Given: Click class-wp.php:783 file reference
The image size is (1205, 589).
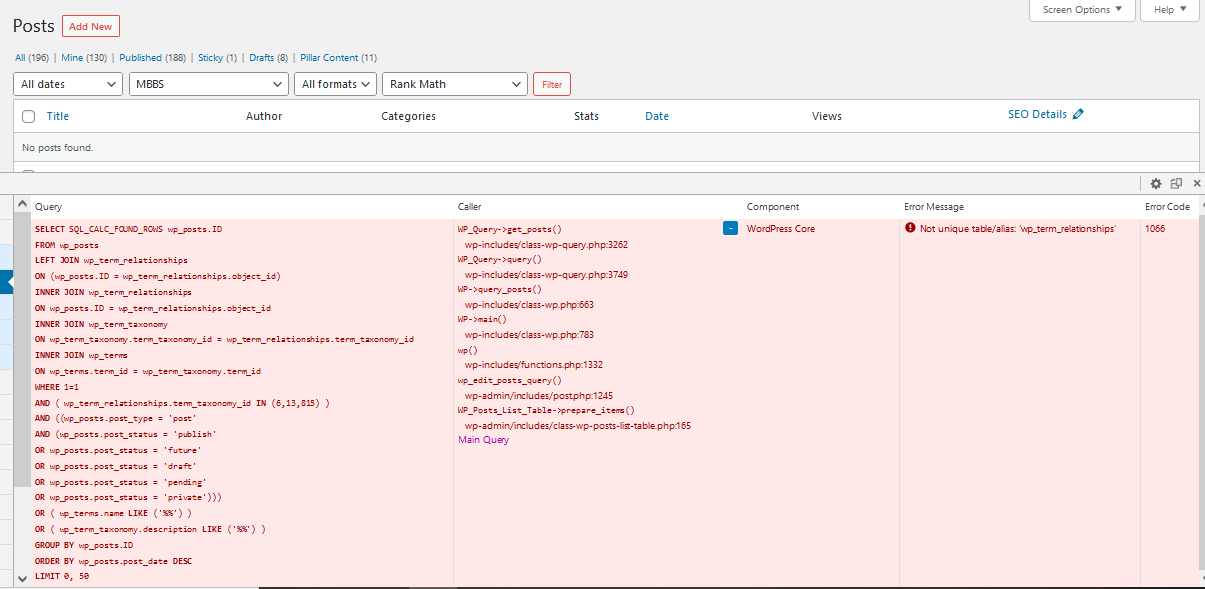Looking at the screenshot, I should [529, 335].
